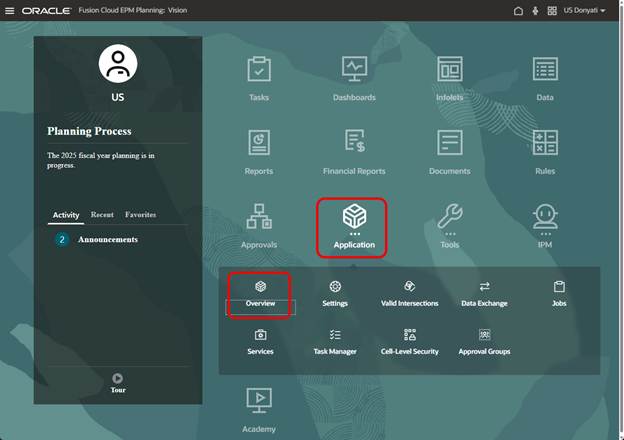Open the IPM icon
624x440 pixels.
pos(545,217)
